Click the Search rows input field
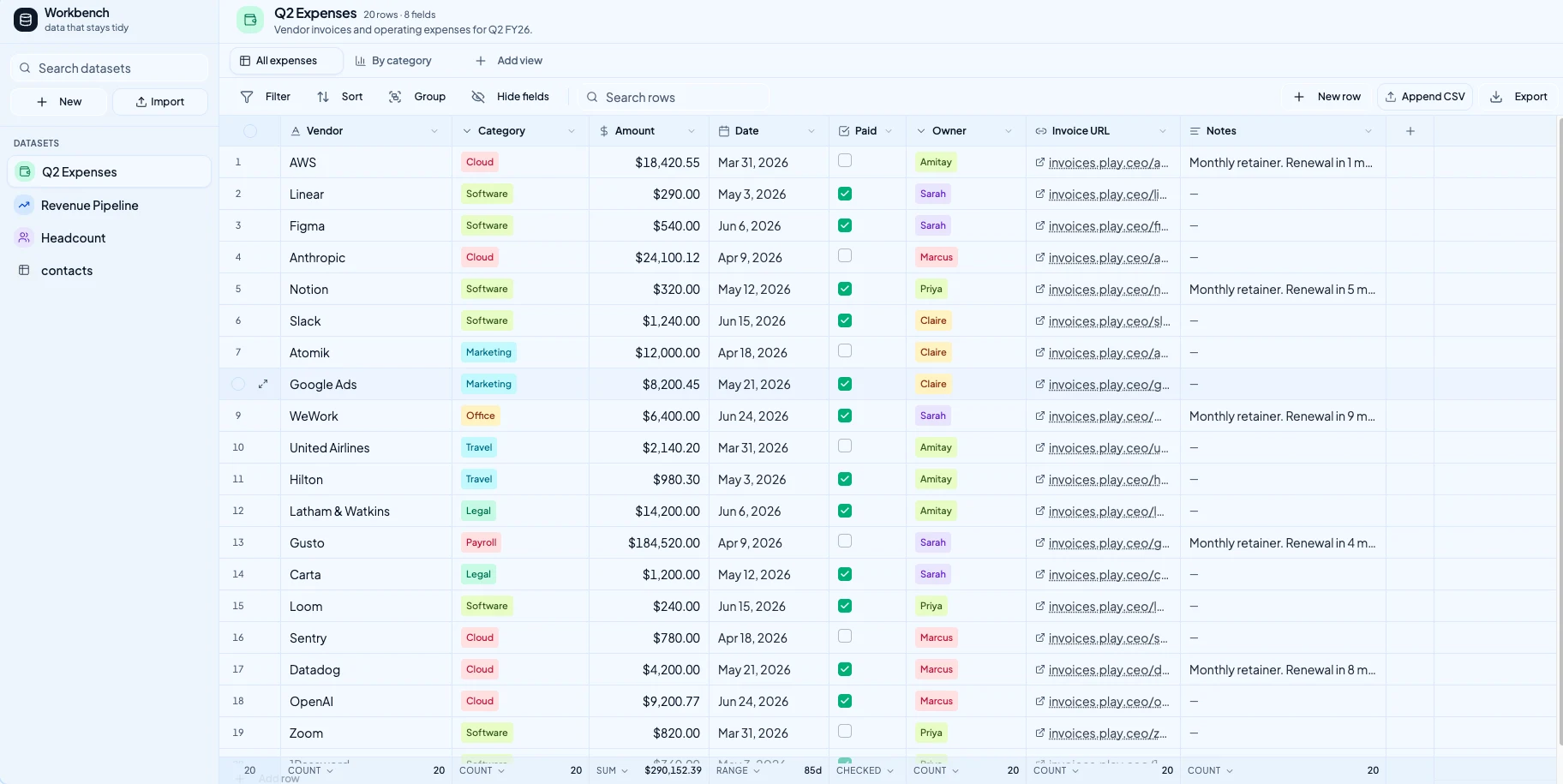 (x=673, y=97)
